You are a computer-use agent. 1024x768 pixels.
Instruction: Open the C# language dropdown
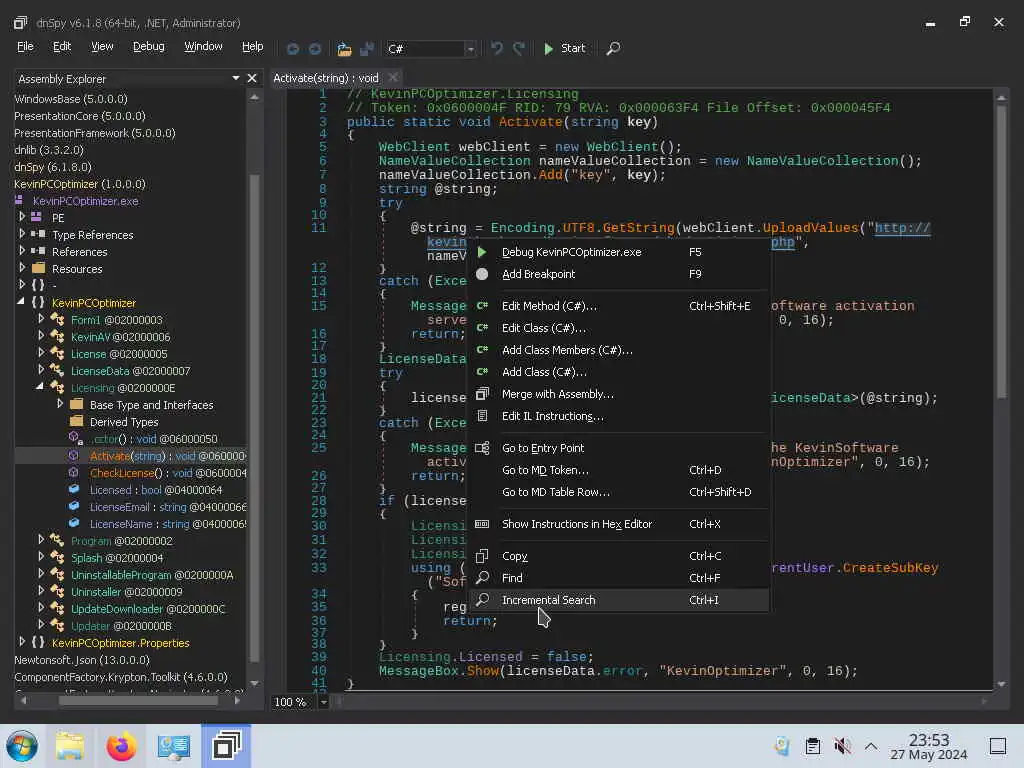[x=470, y=49]
